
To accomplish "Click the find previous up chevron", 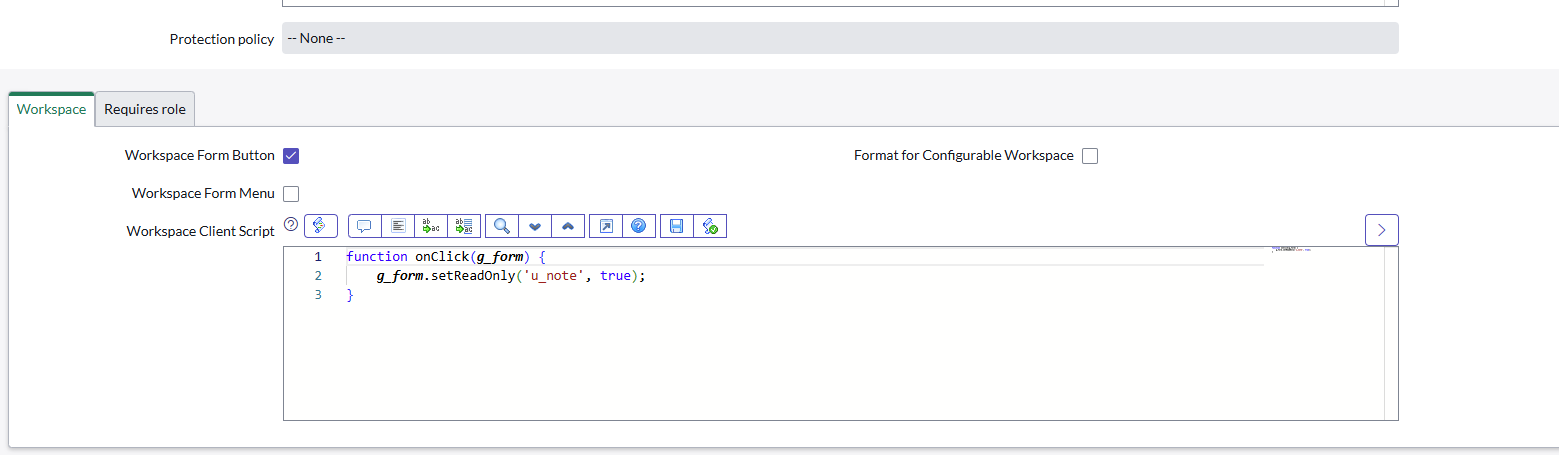I will [x=567, y=226].
